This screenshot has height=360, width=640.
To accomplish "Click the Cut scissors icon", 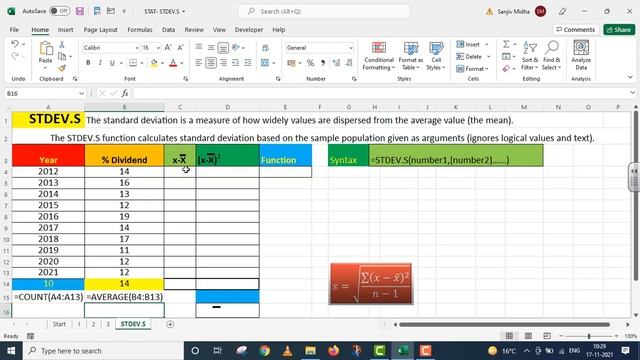I will point(62,44).
